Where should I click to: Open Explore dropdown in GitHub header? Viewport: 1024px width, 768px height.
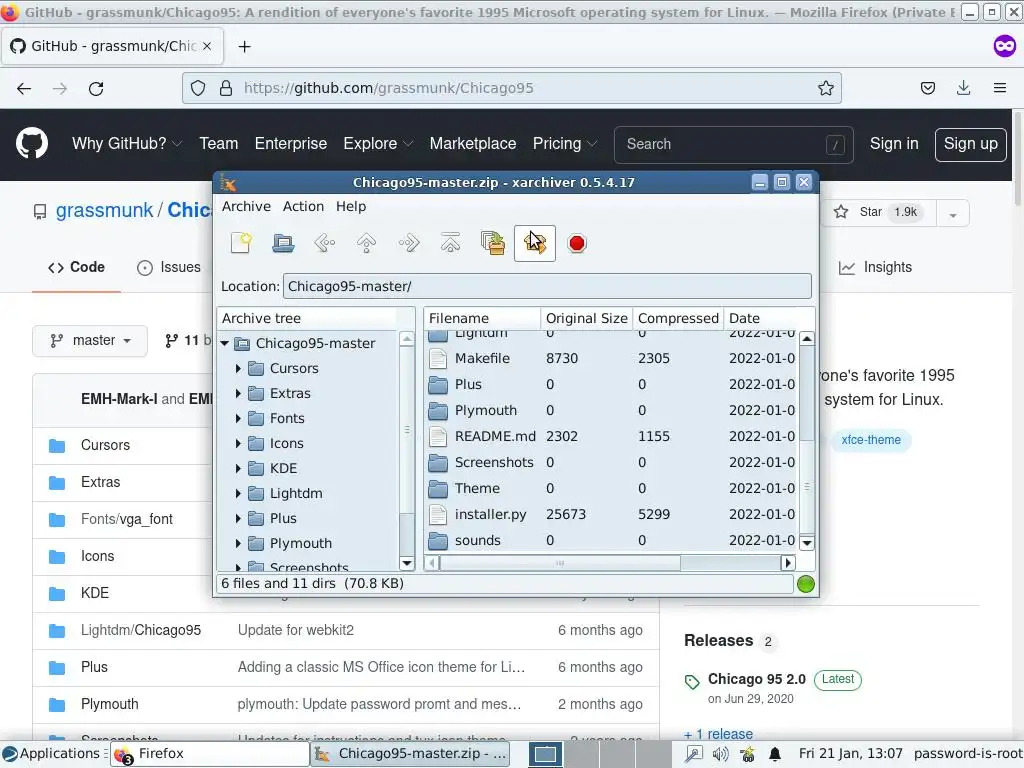[378, 144]
